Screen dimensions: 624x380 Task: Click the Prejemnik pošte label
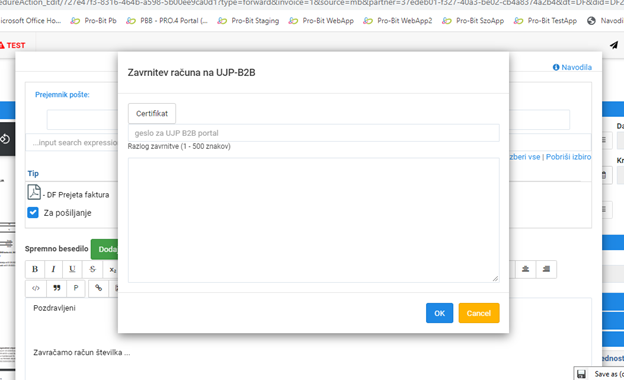pyautogui.click(x=62, y=95)
